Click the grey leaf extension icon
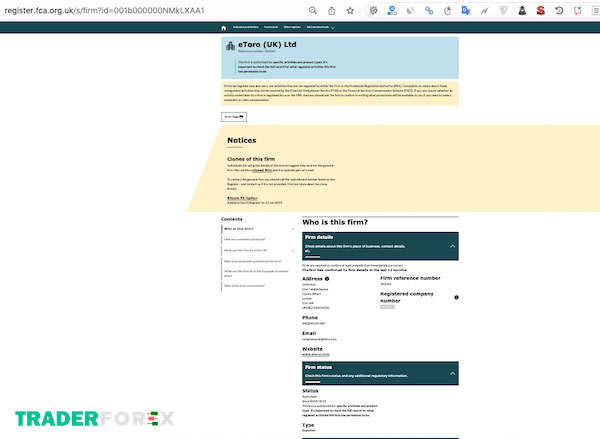600x439 pixels. point(410,11)
